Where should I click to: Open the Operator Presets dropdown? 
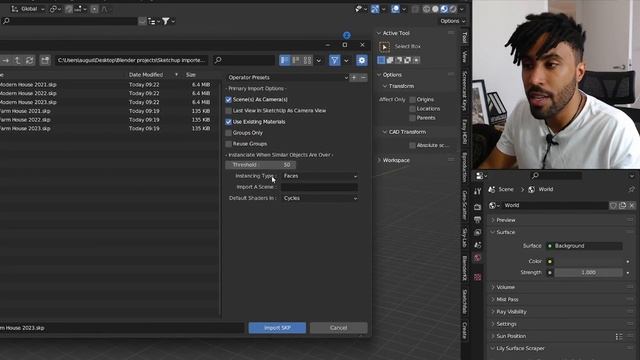click(287, 78)
